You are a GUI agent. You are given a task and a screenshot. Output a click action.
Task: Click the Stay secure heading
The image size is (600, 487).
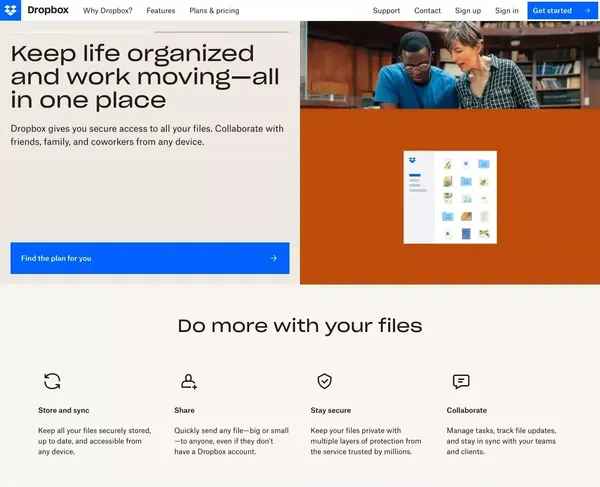pyautogui.click(x=331, y=410)
